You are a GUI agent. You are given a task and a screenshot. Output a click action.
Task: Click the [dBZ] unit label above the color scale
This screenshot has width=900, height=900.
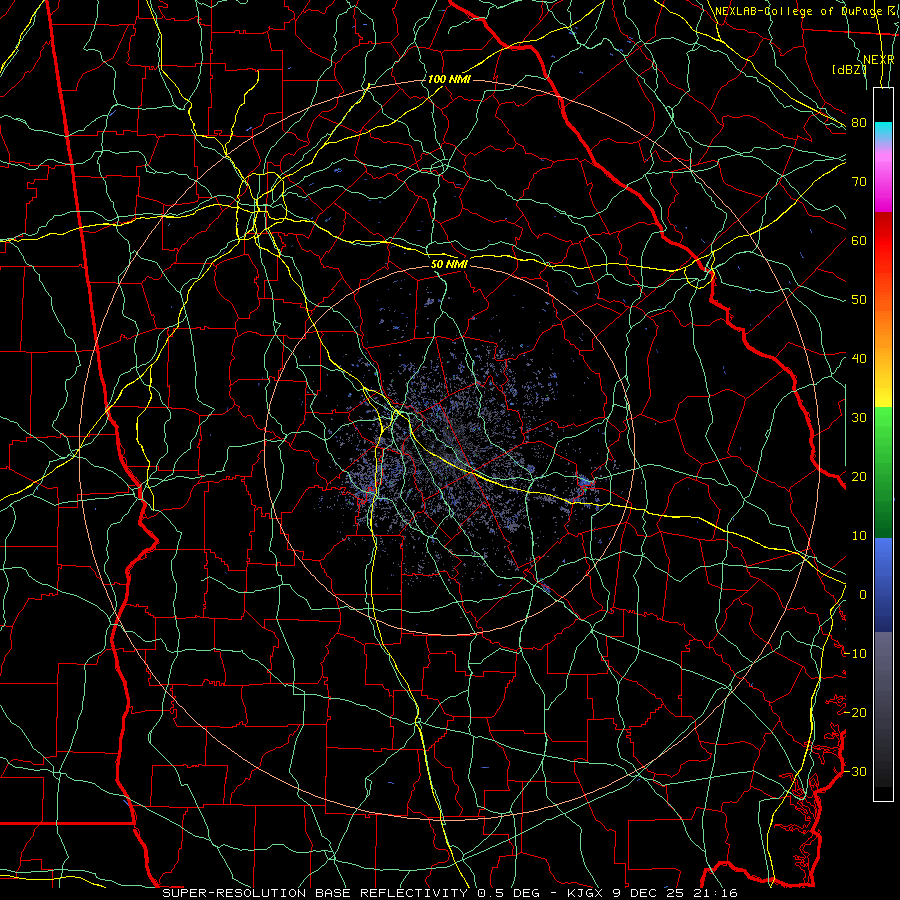[849, 70]
